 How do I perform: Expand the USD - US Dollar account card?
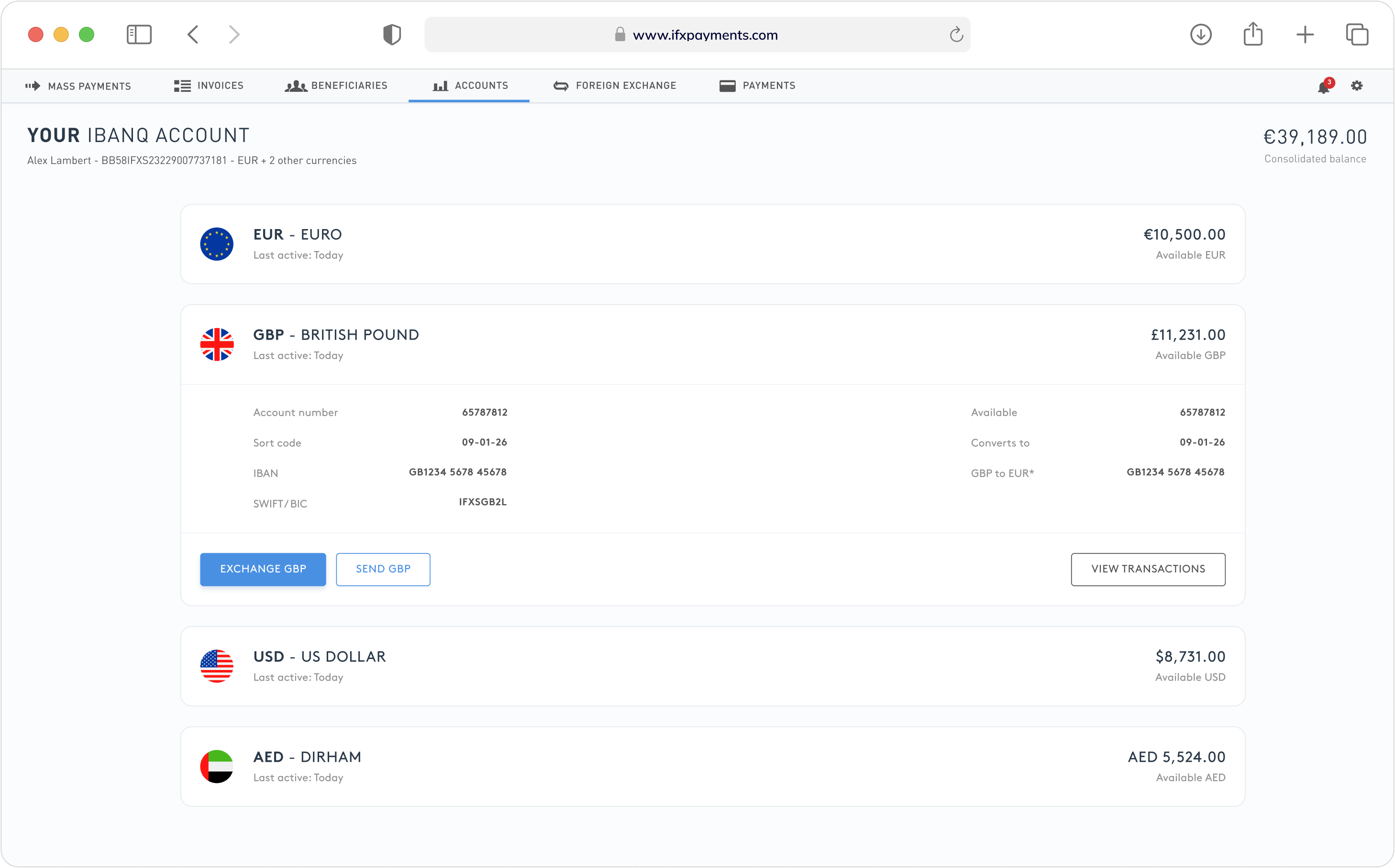pos(712,666)
